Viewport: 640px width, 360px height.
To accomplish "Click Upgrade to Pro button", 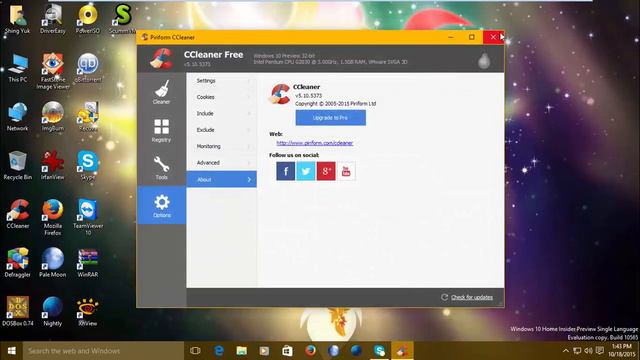I will (x=331, y=118).
